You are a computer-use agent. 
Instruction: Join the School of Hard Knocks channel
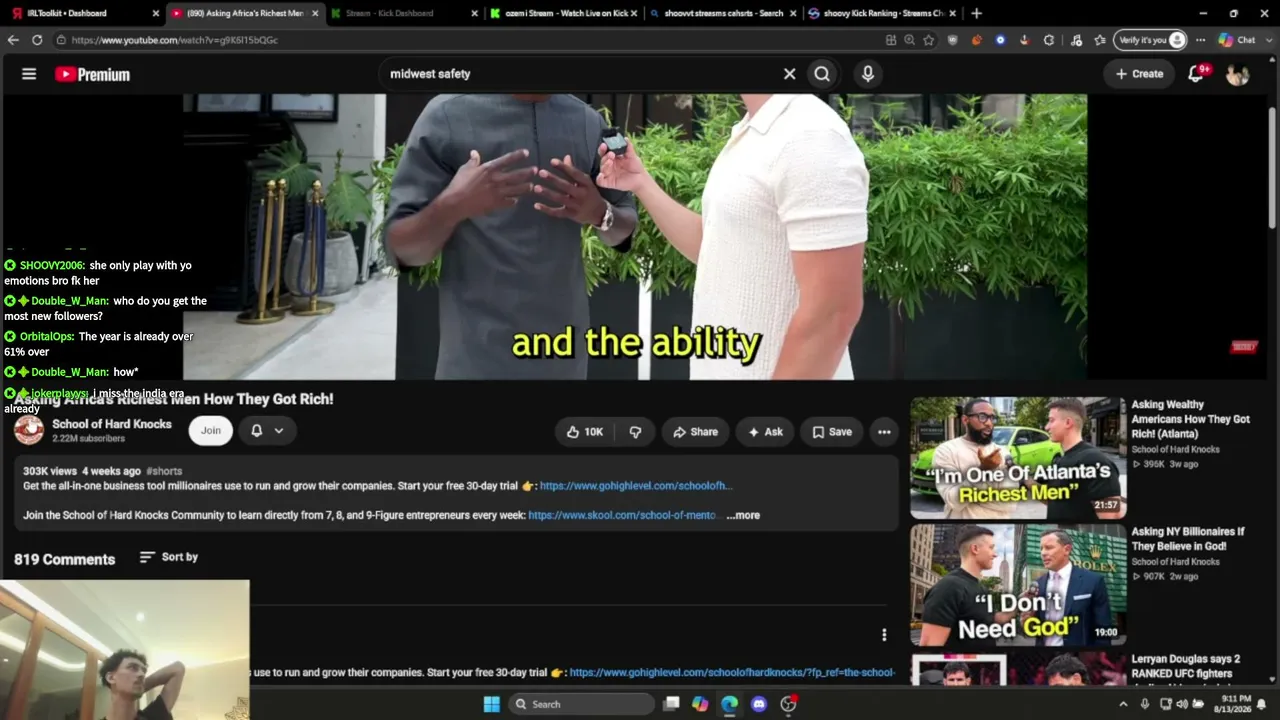211,431
